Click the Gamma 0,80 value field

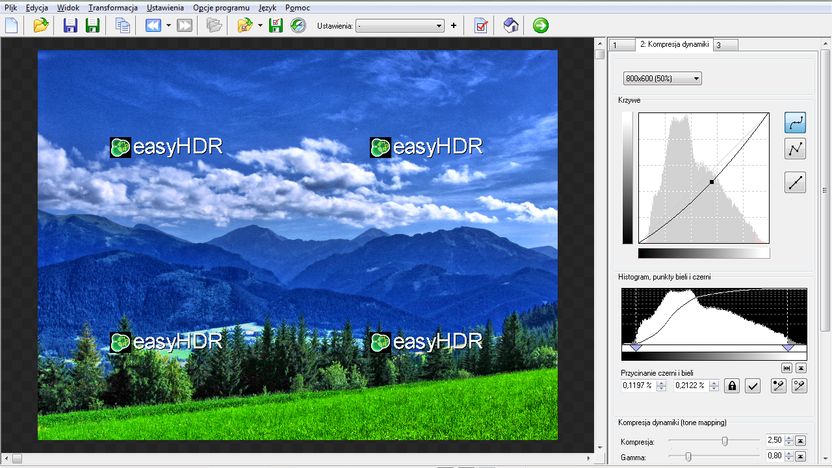tap(774, 456)
